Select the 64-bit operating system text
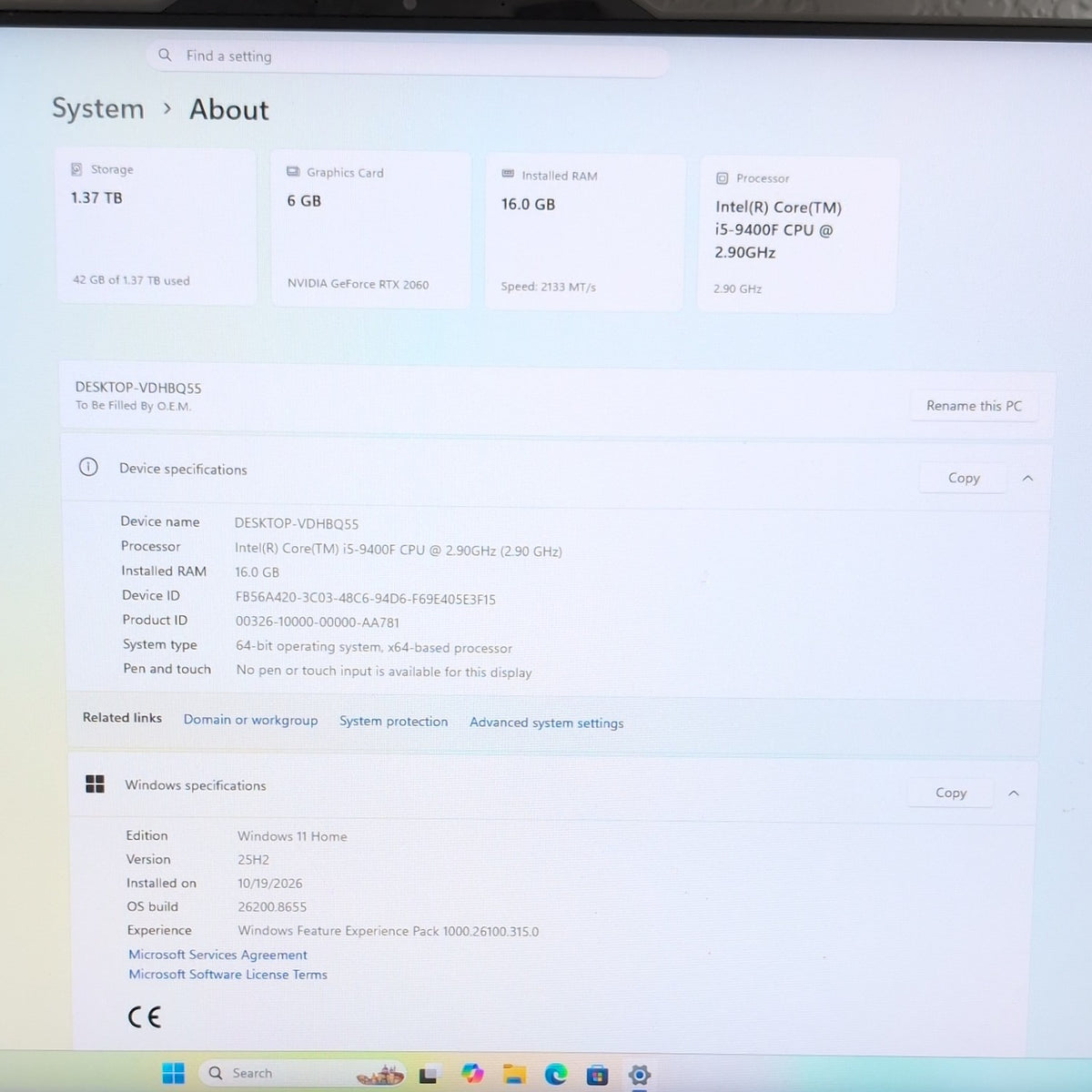The width and height of the screenshot is (1092, 1092). 373,647
